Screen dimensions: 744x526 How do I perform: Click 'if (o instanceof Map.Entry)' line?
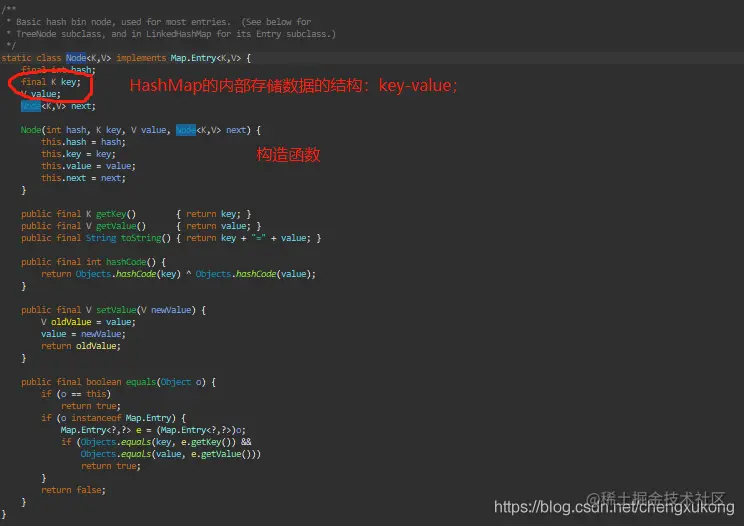point(113,418)
